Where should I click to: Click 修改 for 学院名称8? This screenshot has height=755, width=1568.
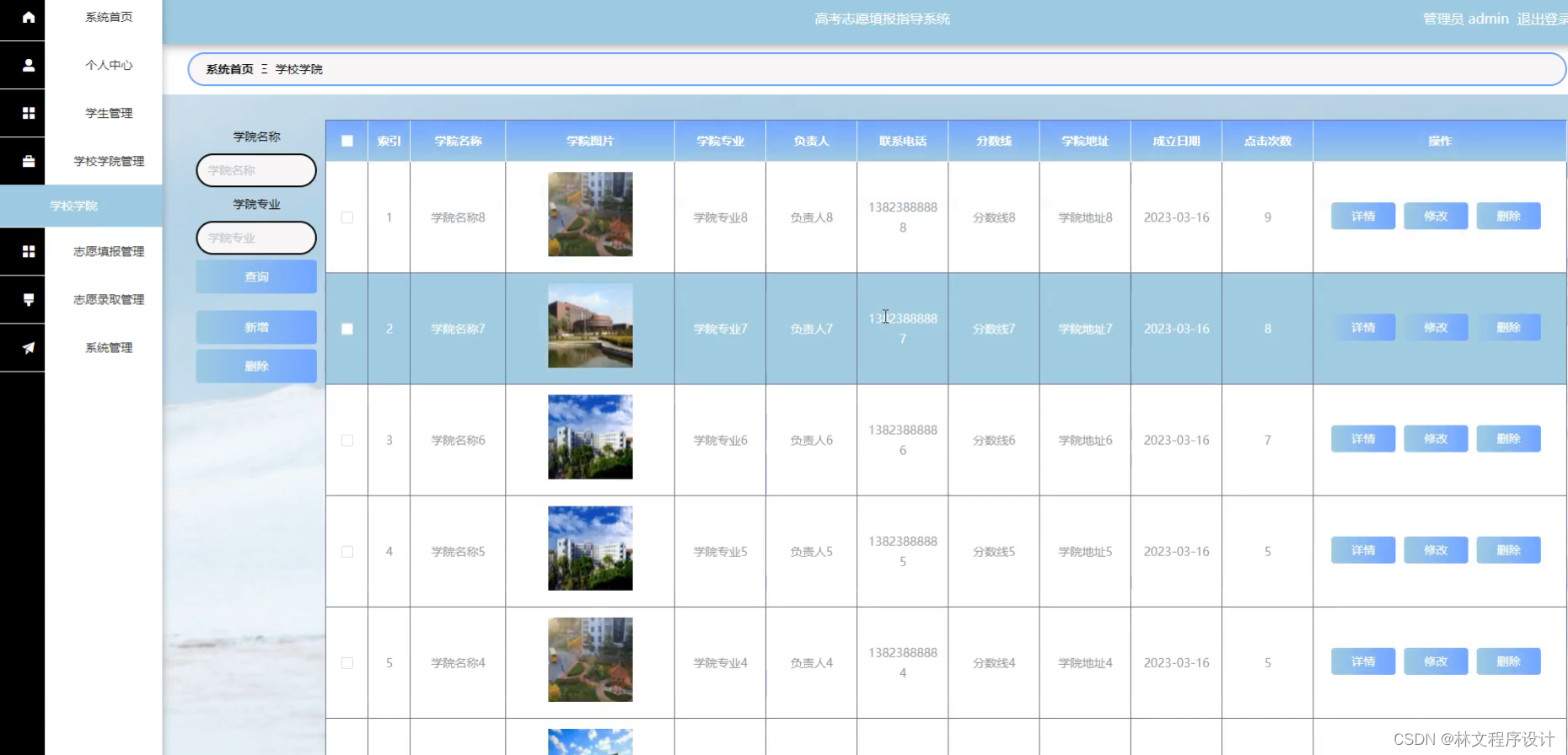(x=1436, y=216)
